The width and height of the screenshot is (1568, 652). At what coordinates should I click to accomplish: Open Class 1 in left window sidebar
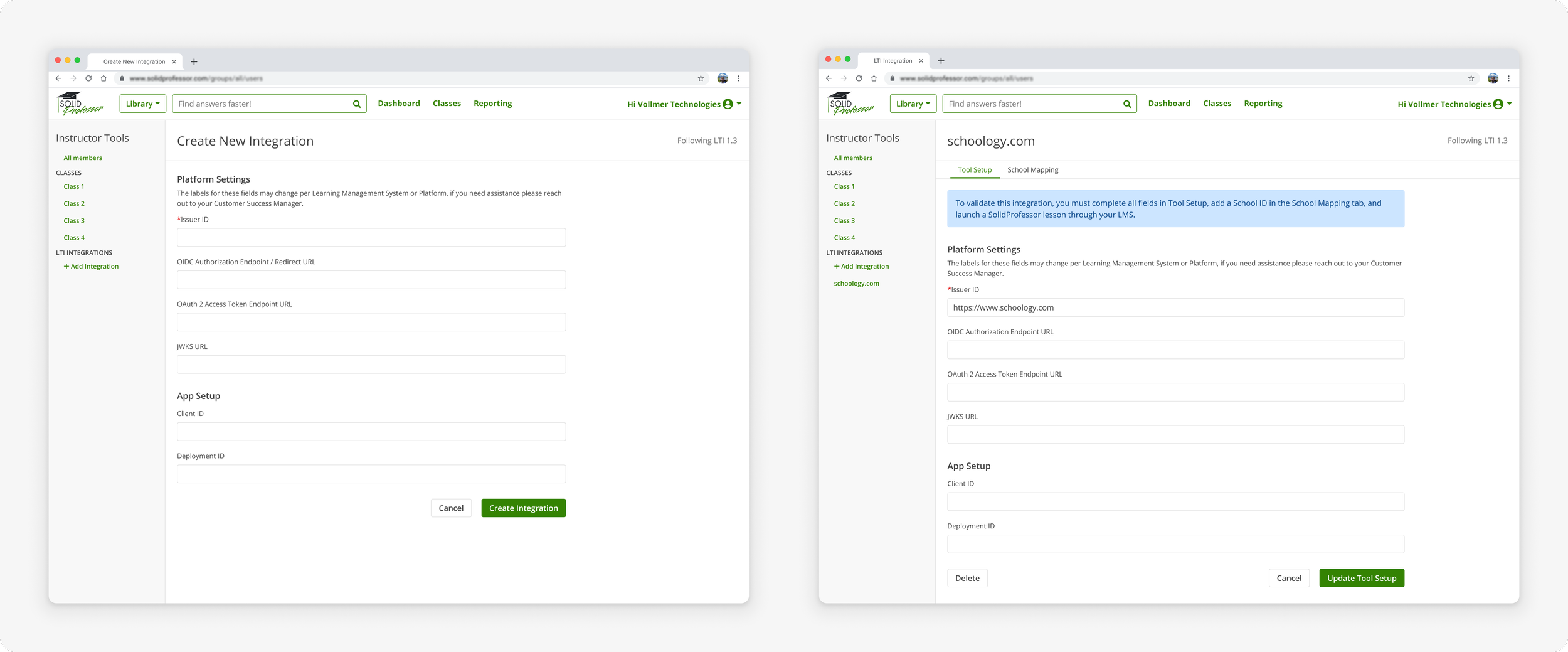74,187
